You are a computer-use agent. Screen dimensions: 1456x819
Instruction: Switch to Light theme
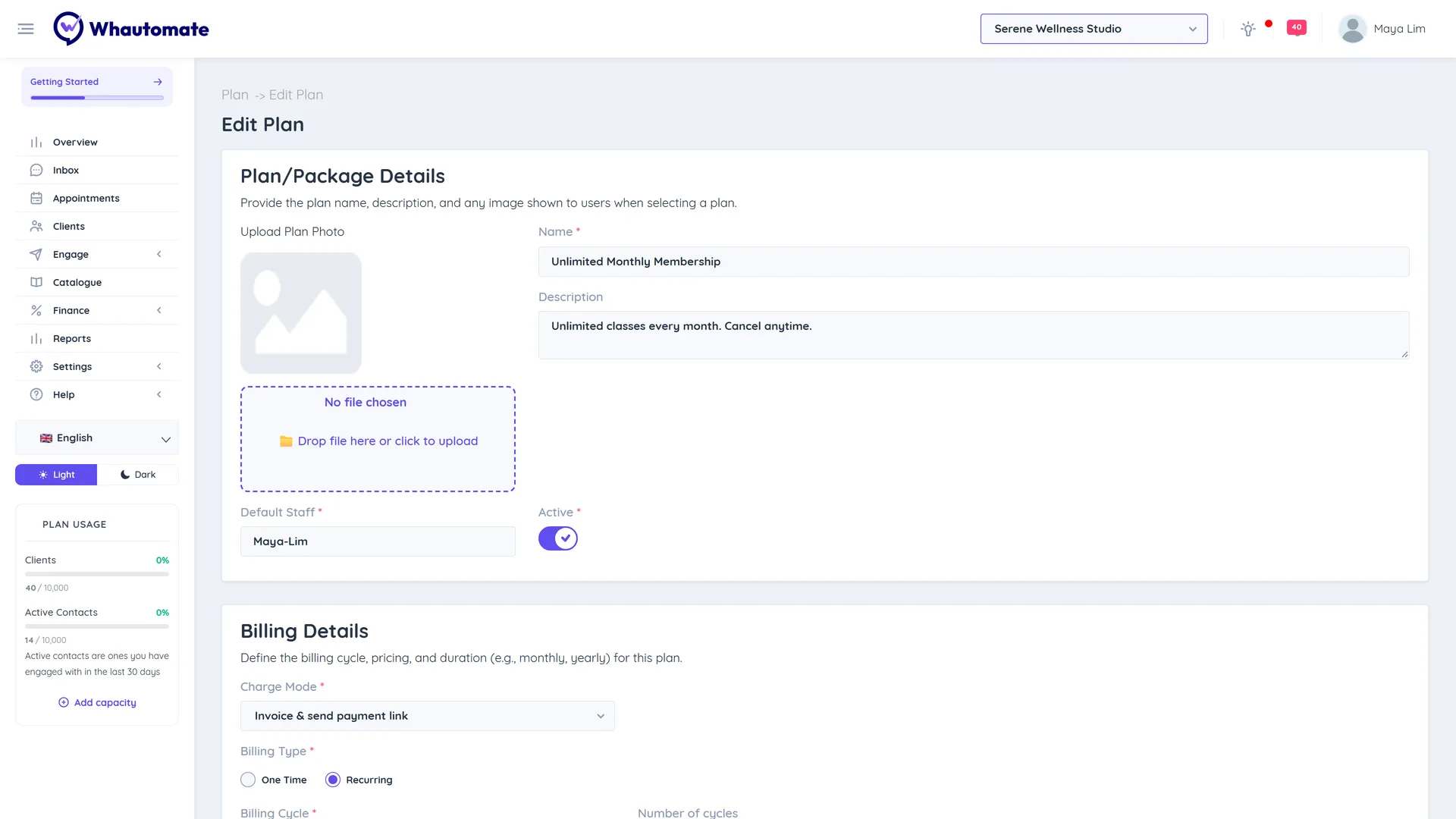(56, 475)
